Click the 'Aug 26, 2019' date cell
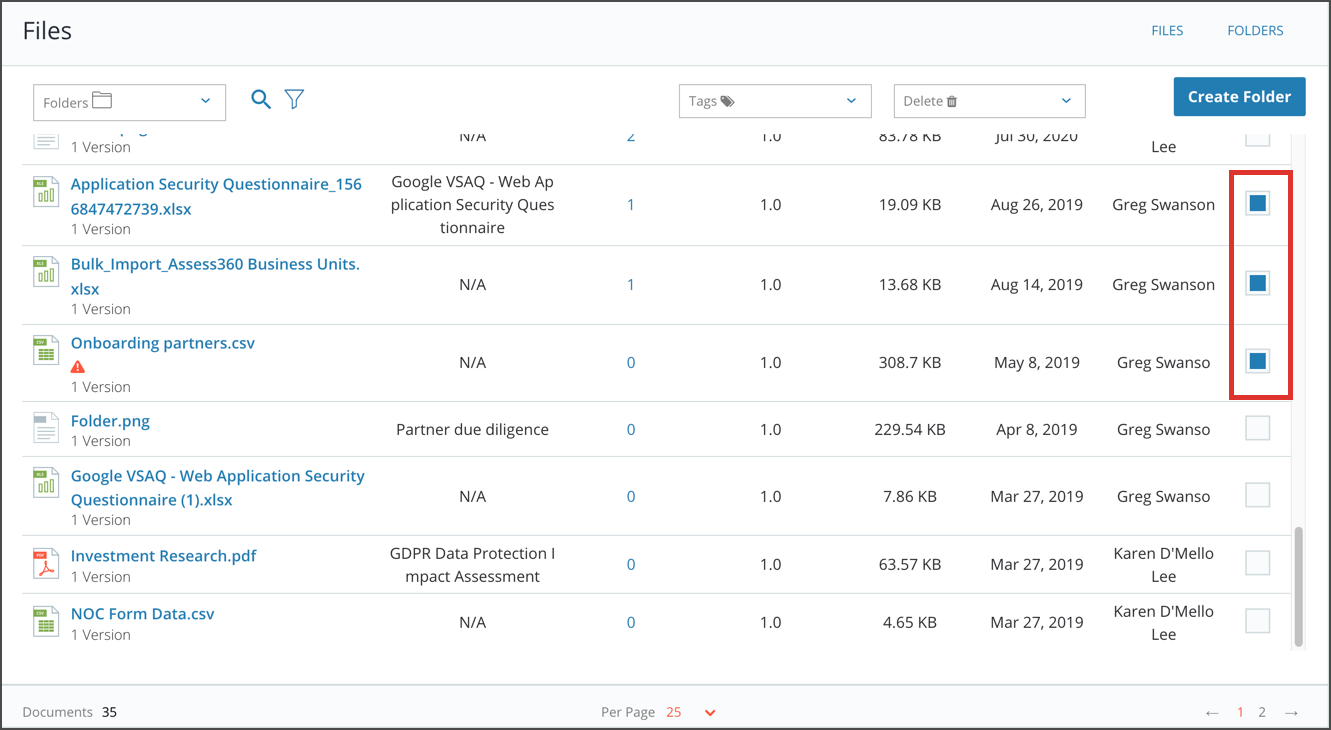The height and width of the screenshot is (730, 1331). pos(1037,205)
